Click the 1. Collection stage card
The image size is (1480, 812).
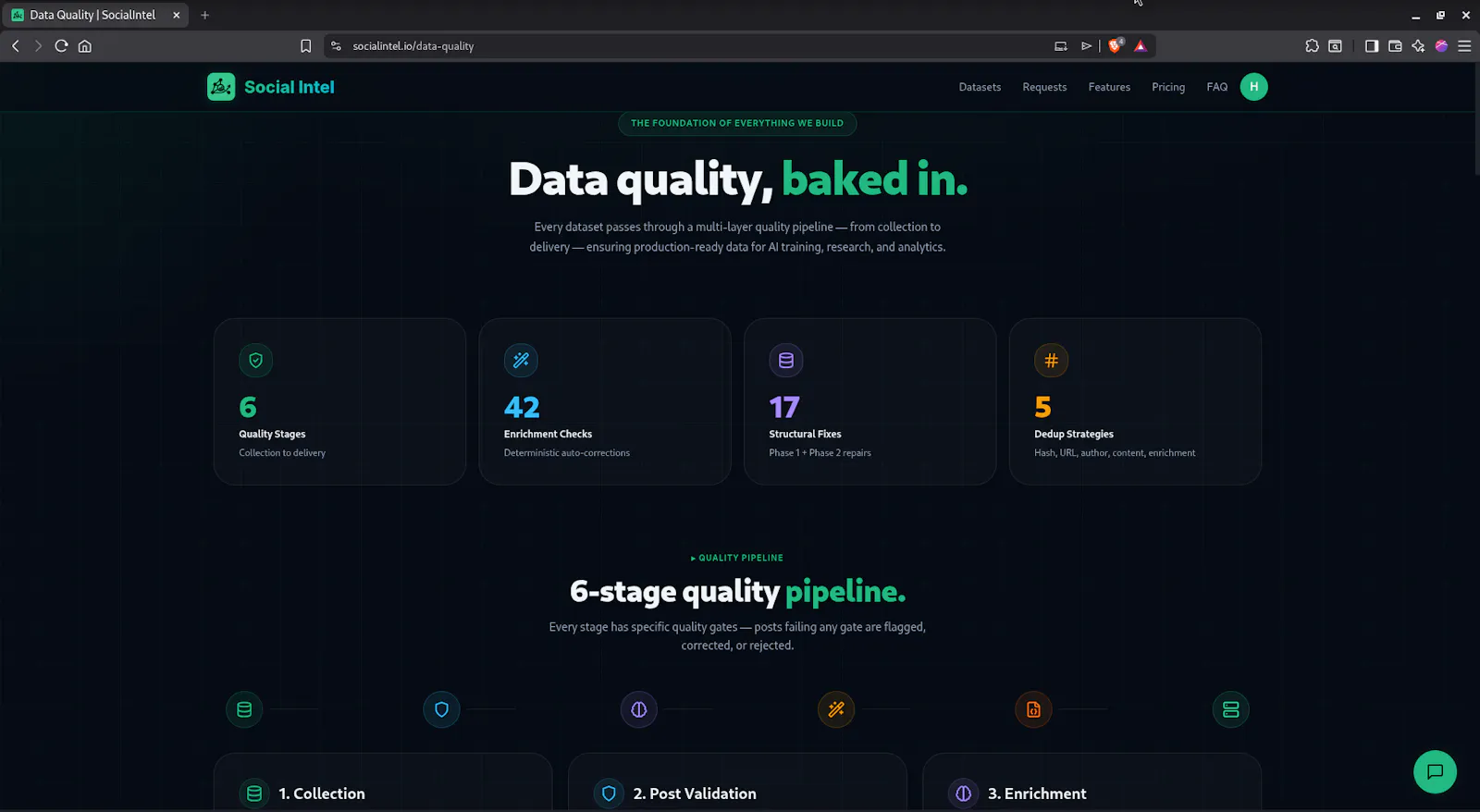point(383,782)
